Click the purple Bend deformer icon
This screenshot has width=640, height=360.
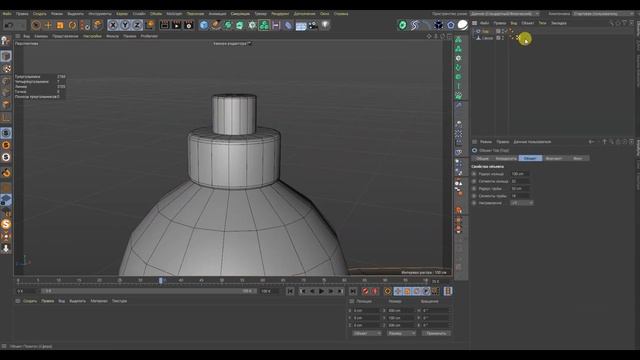pyautogui.click(x=288, y=25)
